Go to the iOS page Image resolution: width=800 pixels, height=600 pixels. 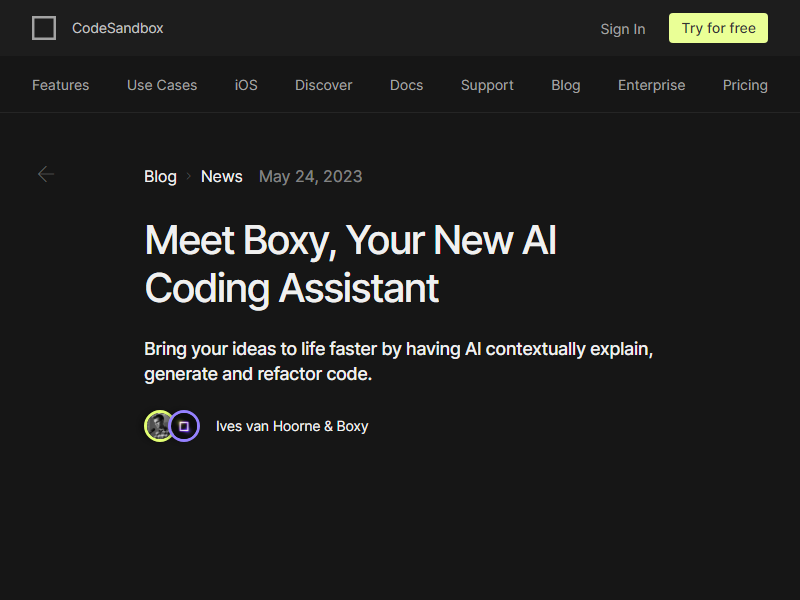(x=246, y=85)
